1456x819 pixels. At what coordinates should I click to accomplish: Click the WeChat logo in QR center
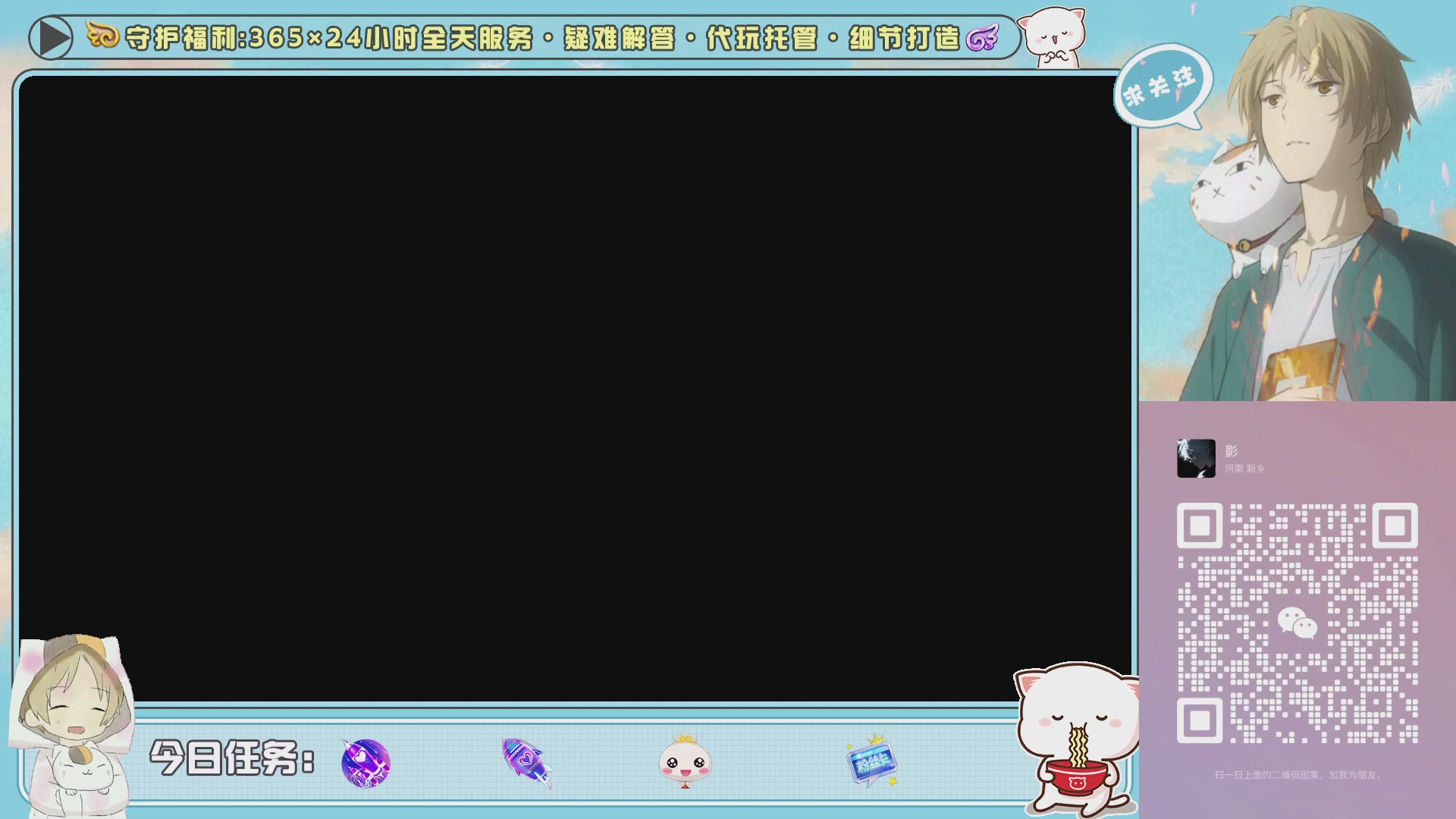pyautogui.click(x=1298, y=623)
